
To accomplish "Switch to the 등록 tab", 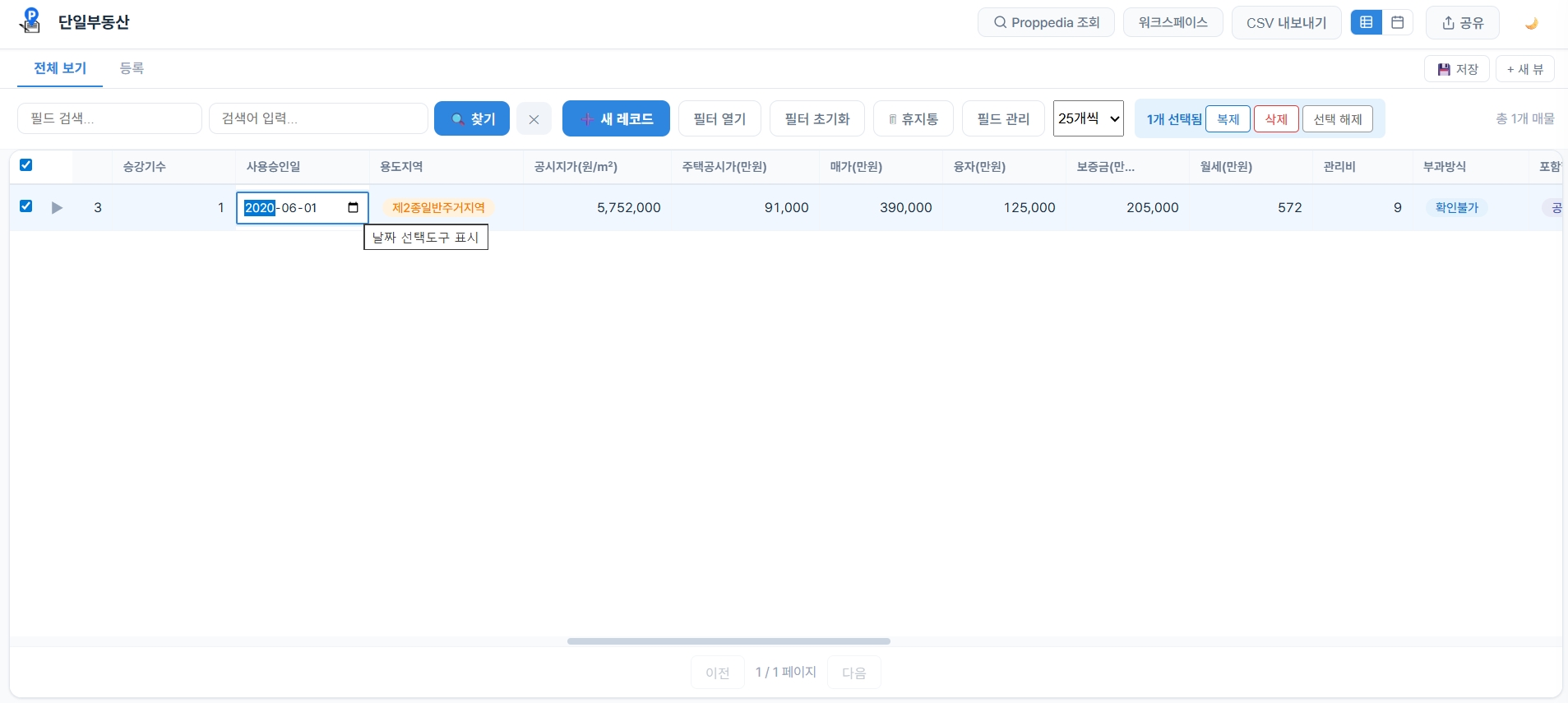I will 132,68.
